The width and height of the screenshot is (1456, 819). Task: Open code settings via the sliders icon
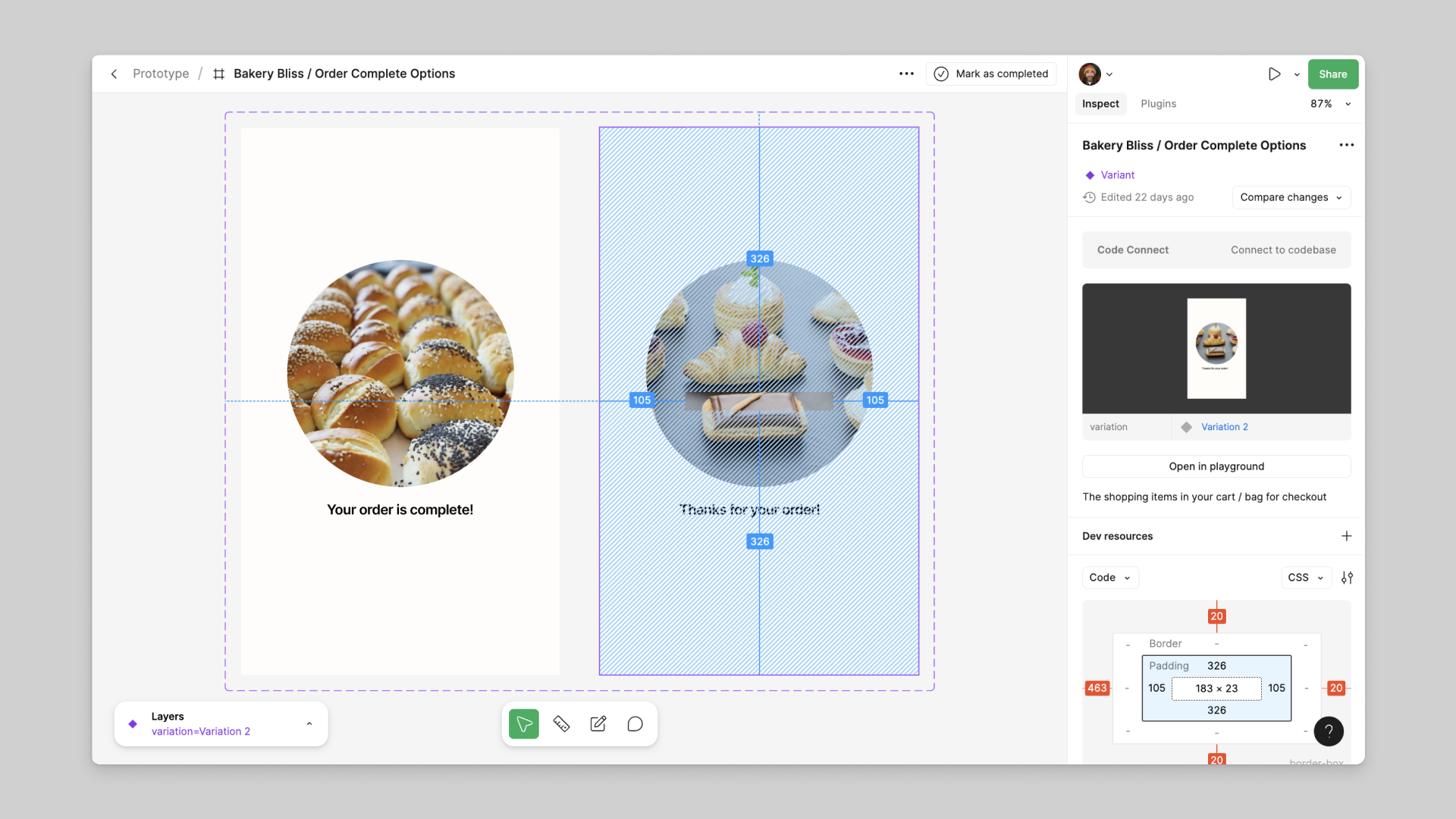pyautogui.click(x=1348, y=577)
